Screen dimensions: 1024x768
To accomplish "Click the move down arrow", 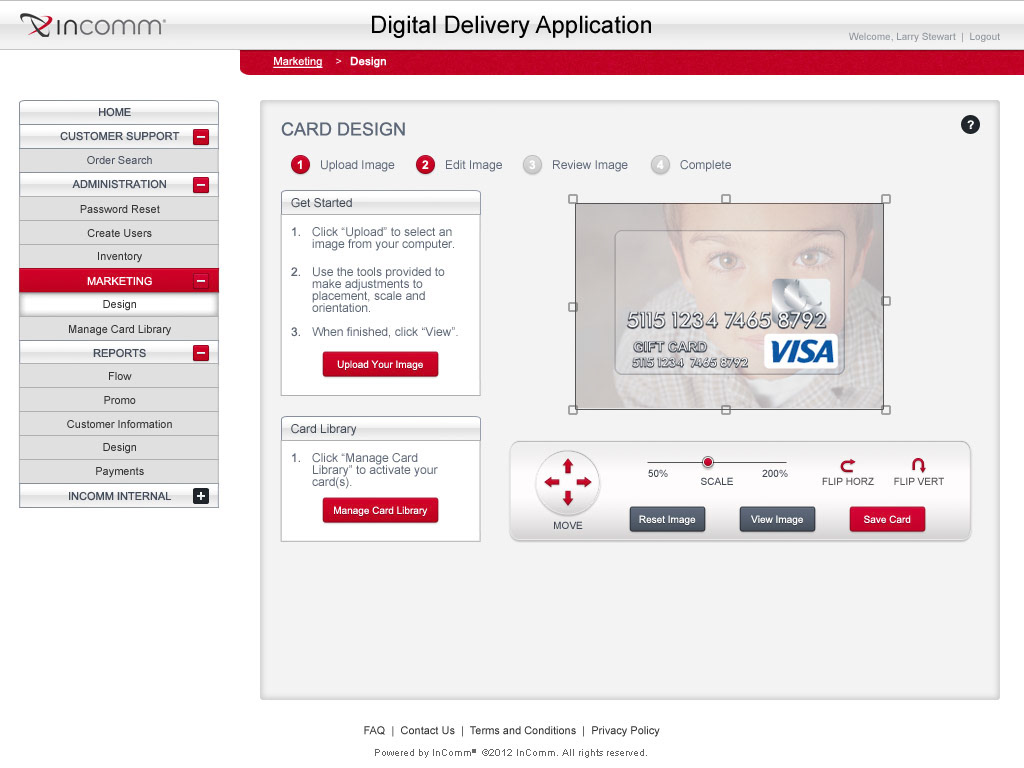I will (568, 498).
